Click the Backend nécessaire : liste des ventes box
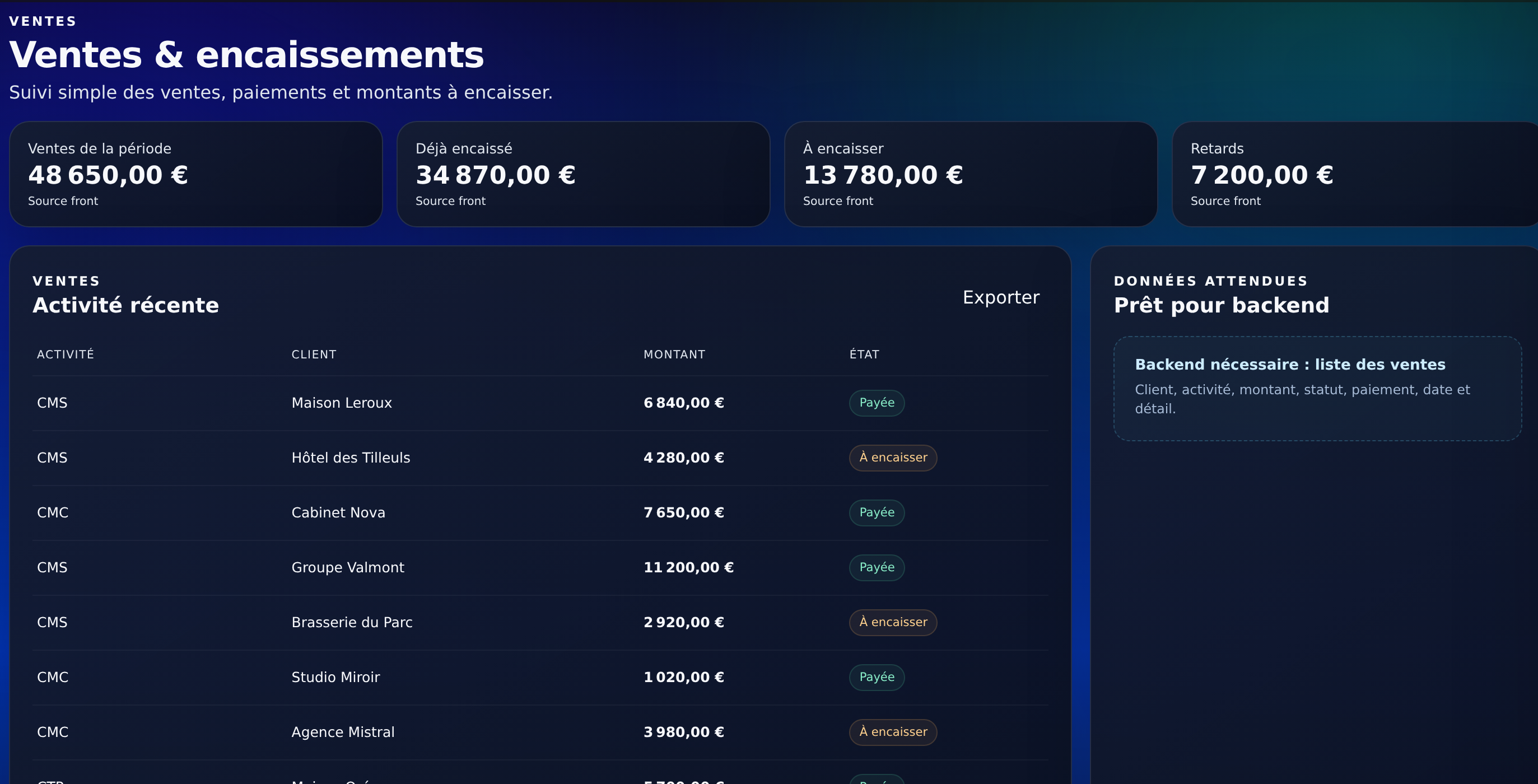 click(1317, 389)
